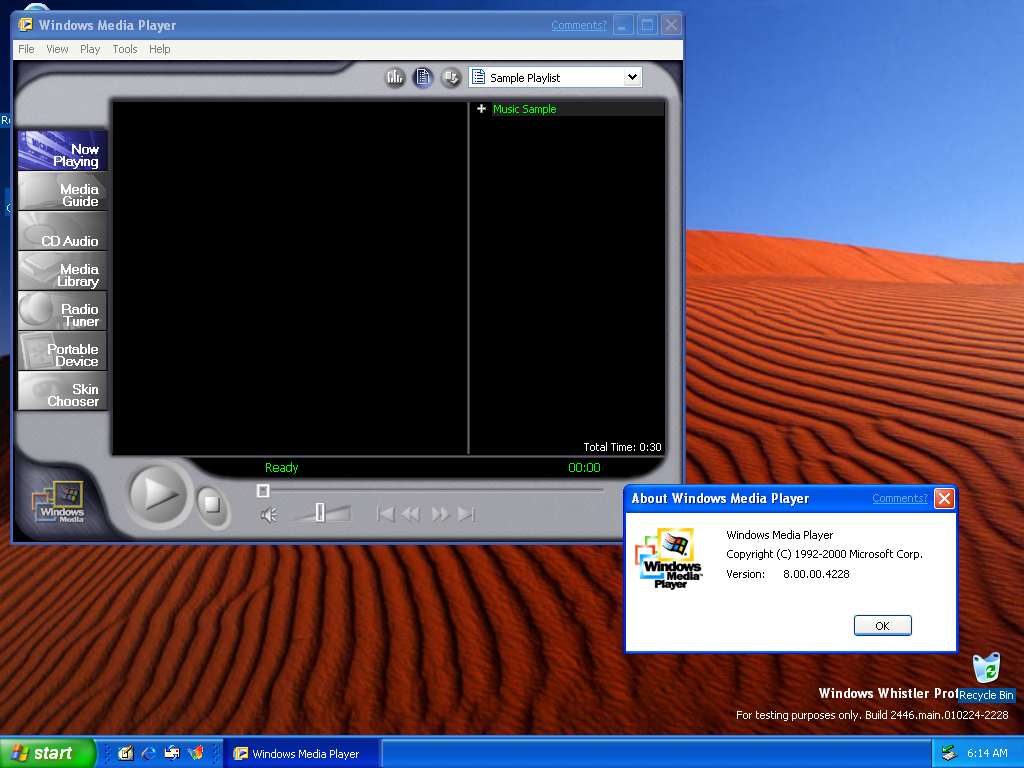Image resolution: width=1024 pixels, height=768 pixels.
Task: Open the Skin Chooser
Action: coord(63,394)
